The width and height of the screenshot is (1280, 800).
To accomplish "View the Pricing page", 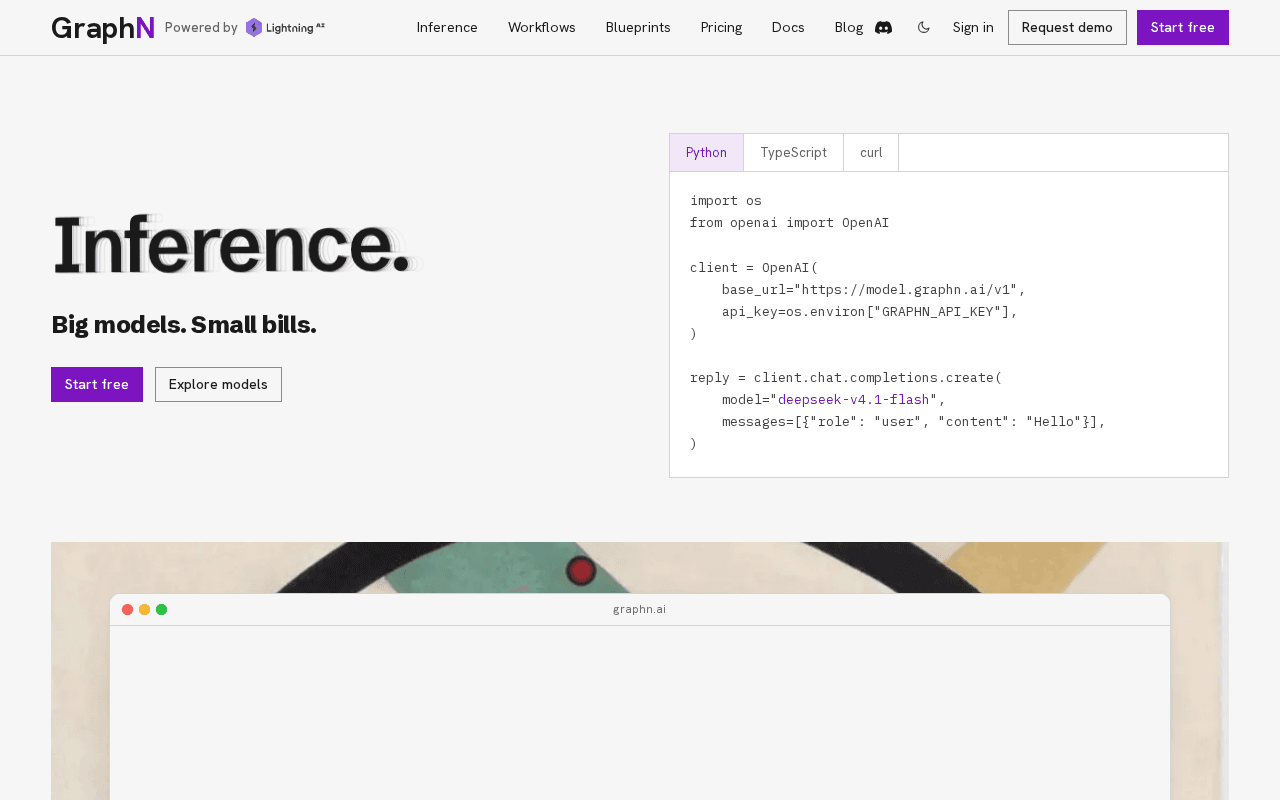I will (x=721, y=28).
